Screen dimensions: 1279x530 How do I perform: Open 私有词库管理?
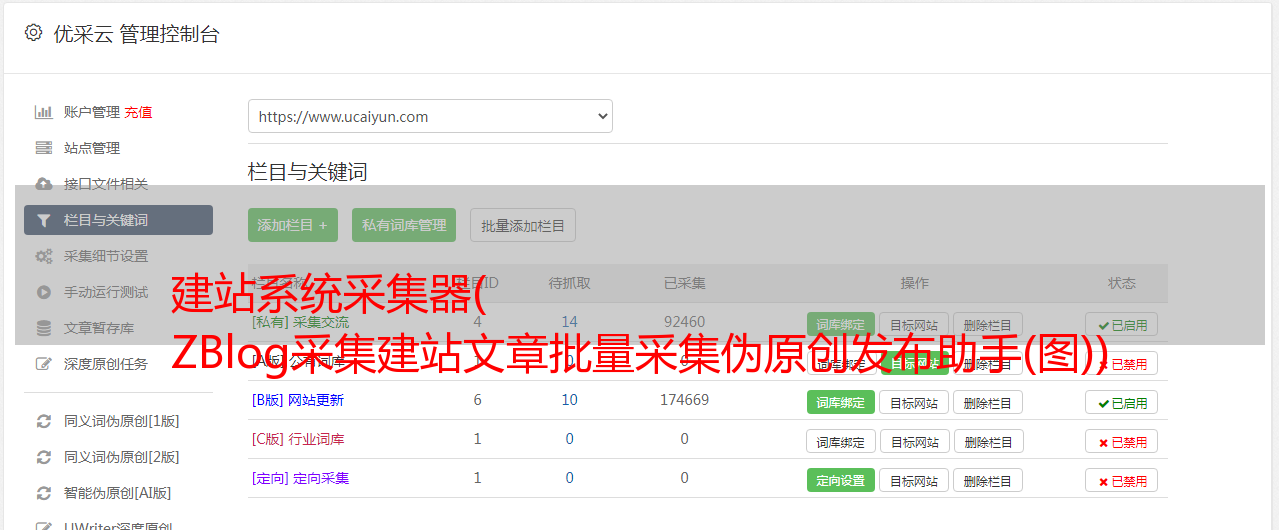(x=404, y=225)
